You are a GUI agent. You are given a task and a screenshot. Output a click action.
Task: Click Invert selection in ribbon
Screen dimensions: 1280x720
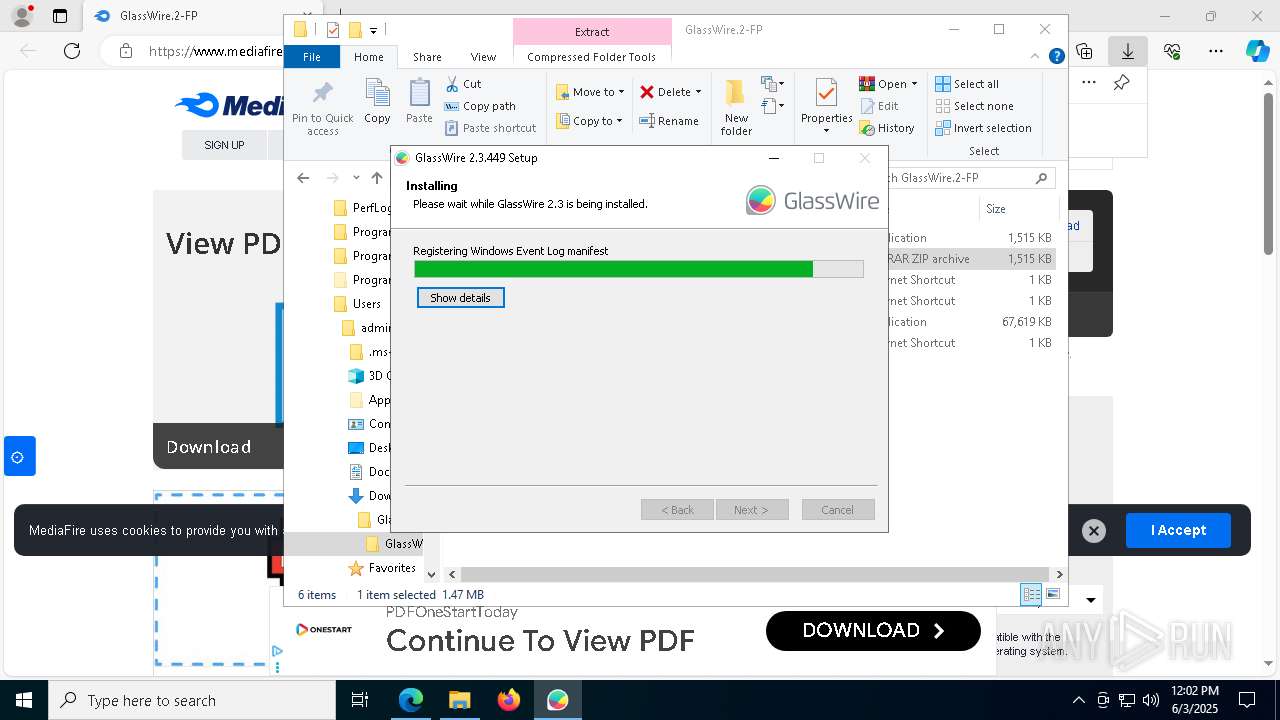point(983,128)
